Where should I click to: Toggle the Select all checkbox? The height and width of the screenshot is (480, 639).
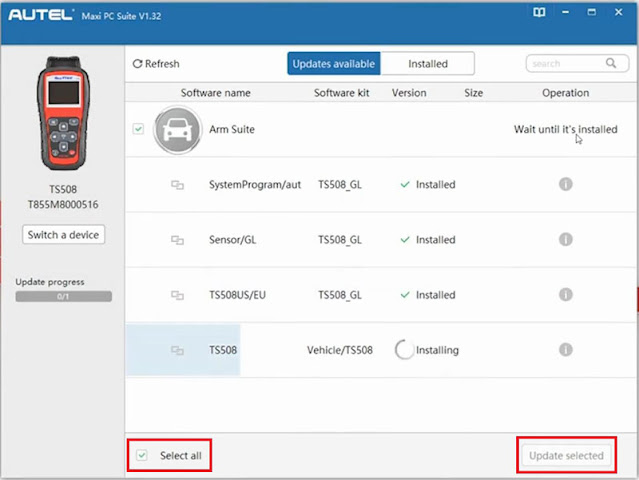click(142, 455)
